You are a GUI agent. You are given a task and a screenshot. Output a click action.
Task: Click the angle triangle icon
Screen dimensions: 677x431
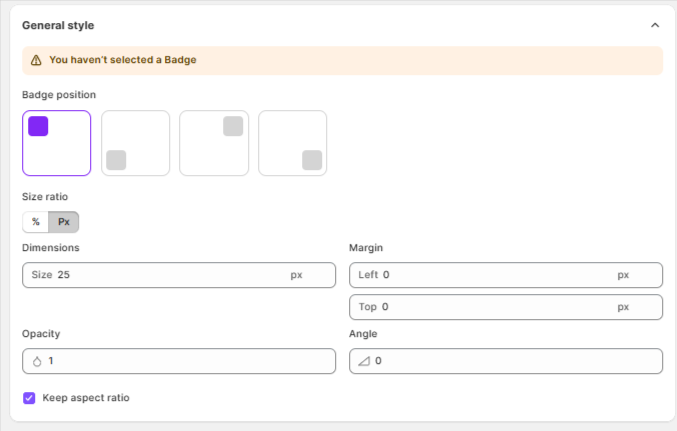pos(364,361)
